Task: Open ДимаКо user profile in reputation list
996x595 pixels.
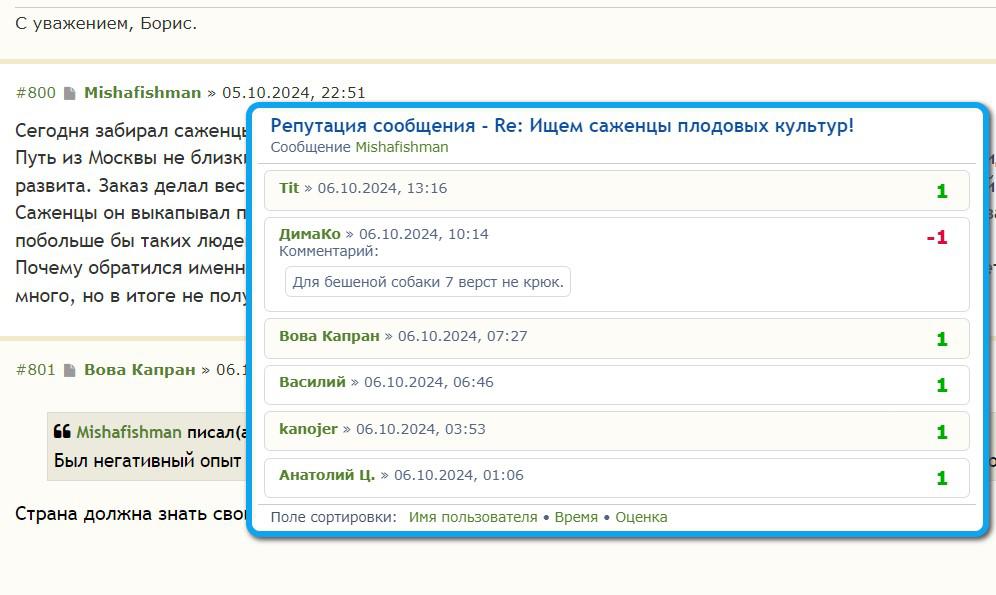Action: 310,234
